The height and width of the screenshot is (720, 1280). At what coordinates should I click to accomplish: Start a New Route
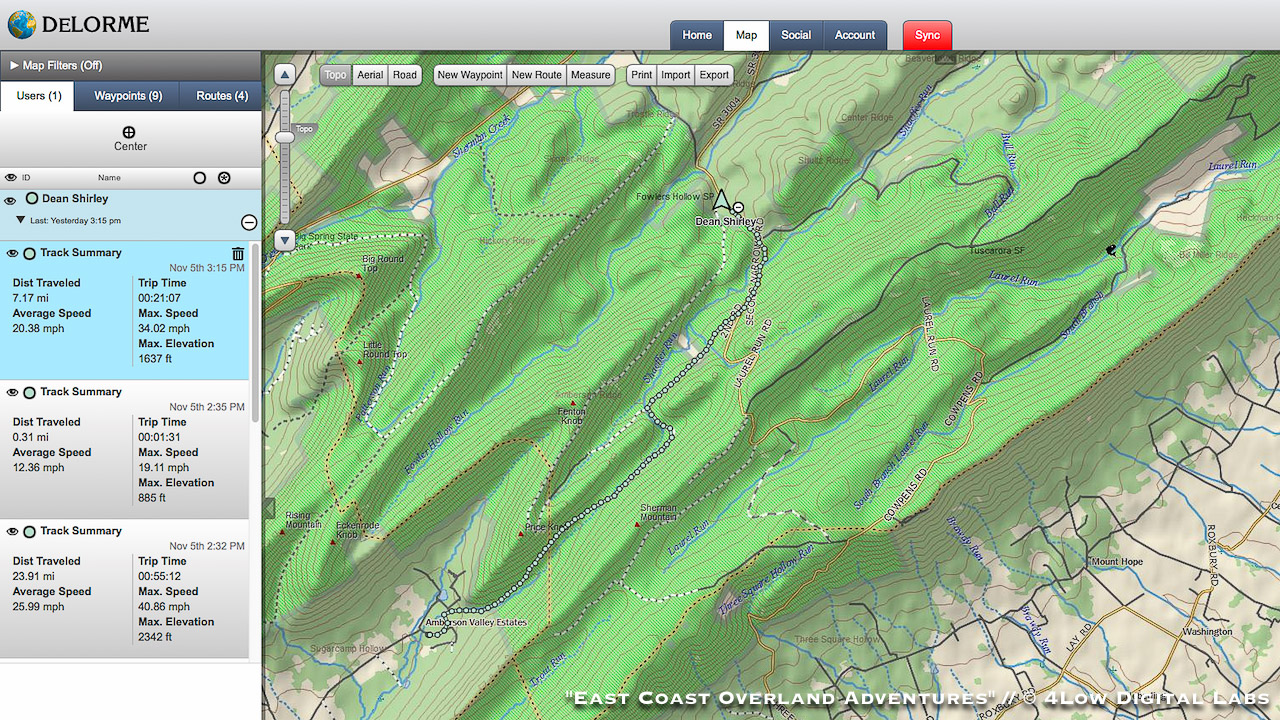(536, 74)
